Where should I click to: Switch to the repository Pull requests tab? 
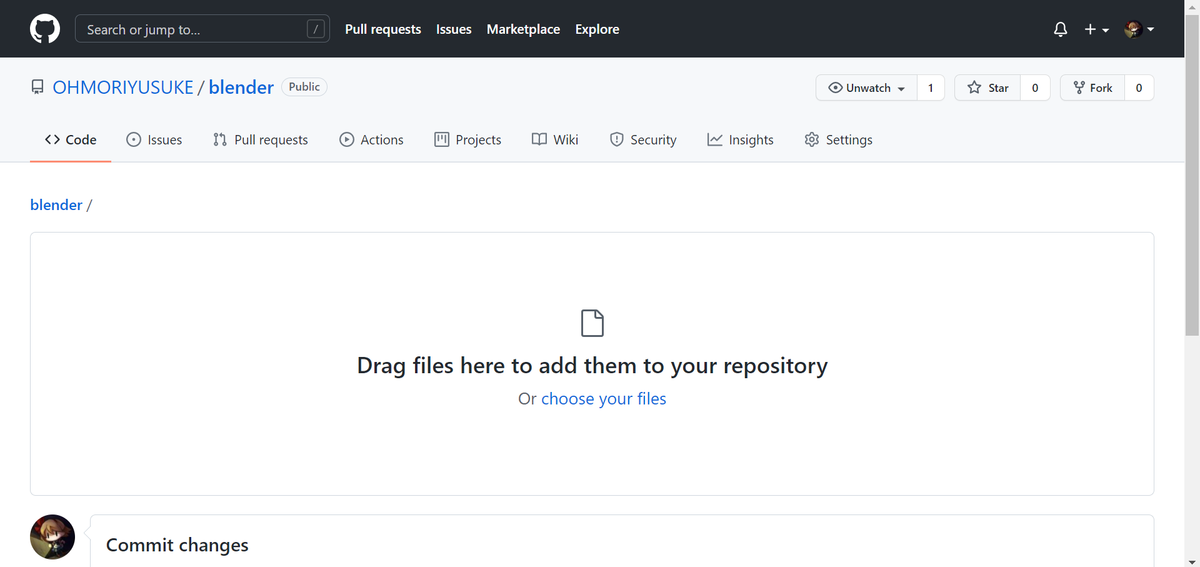[x=261, y=140]
